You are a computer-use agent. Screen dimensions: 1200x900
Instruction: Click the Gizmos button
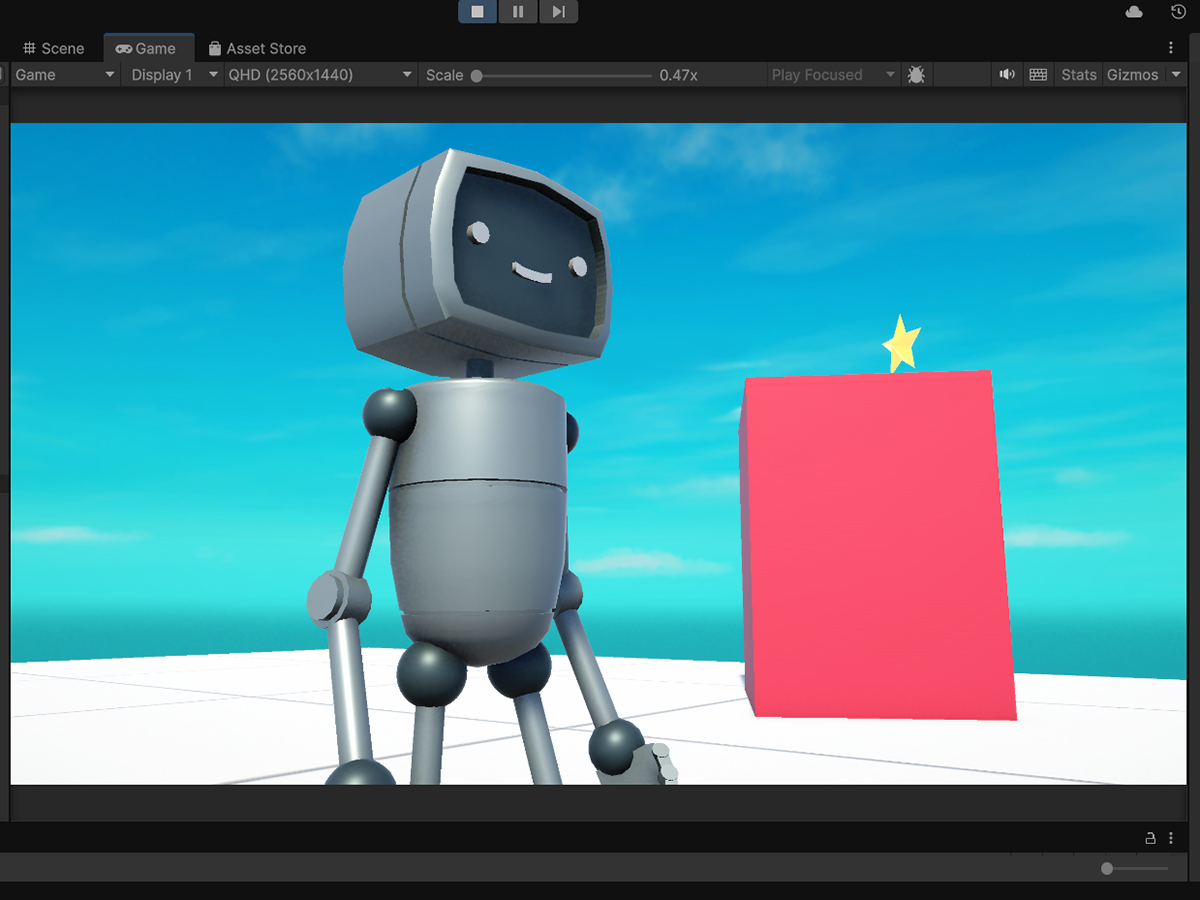click(1132, 75)
